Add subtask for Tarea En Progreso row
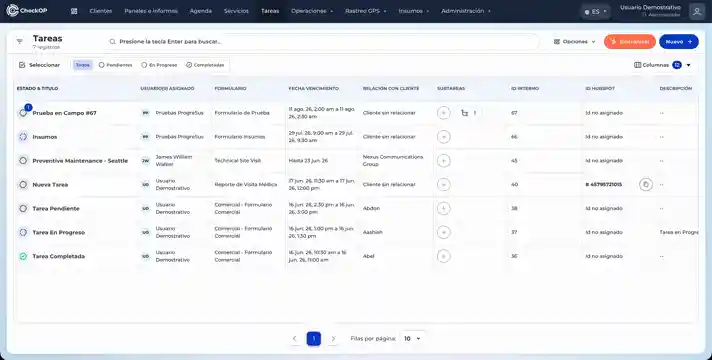The width and height of the screenshot is (712, 360). (444, 232)
